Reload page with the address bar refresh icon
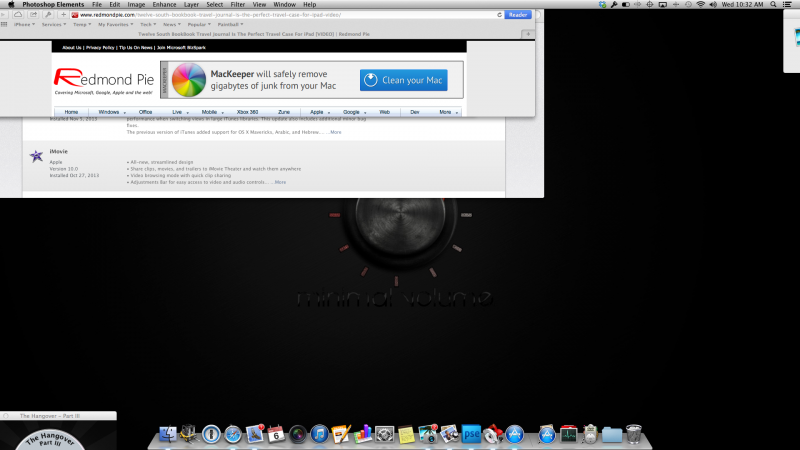 click(499, 15)
